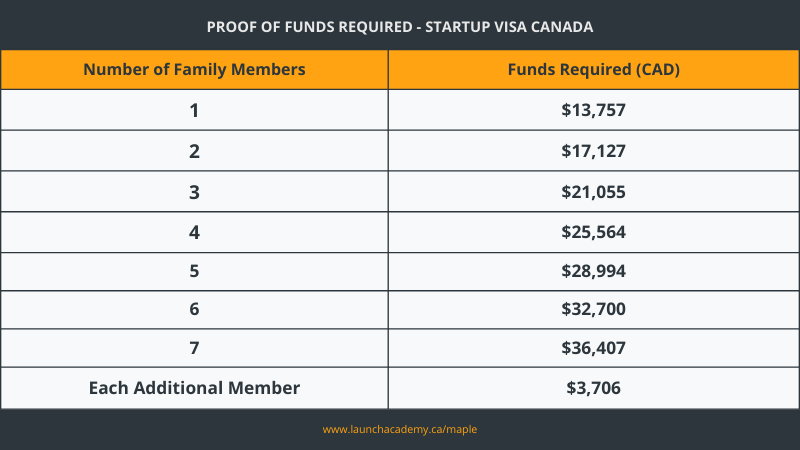Select the family members cell showing 3
Viewport: 800px width, 450px height.
pyautogui.click(x=194, y=192)
